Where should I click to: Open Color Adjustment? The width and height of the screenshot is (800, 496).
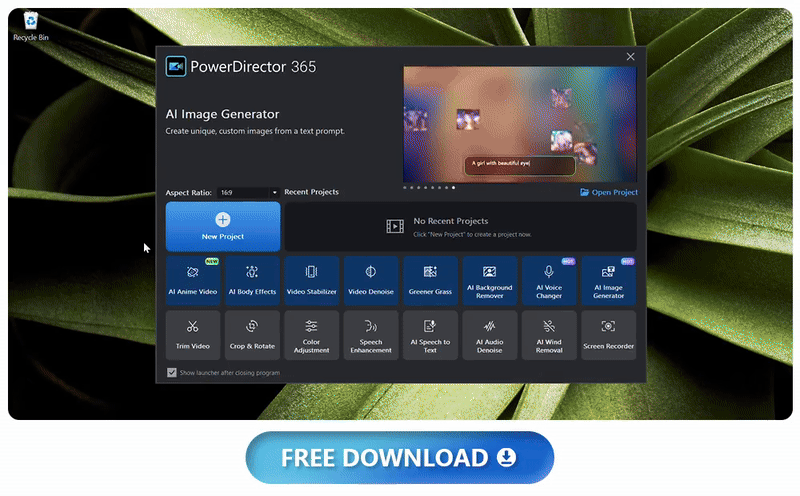[312, 335]
